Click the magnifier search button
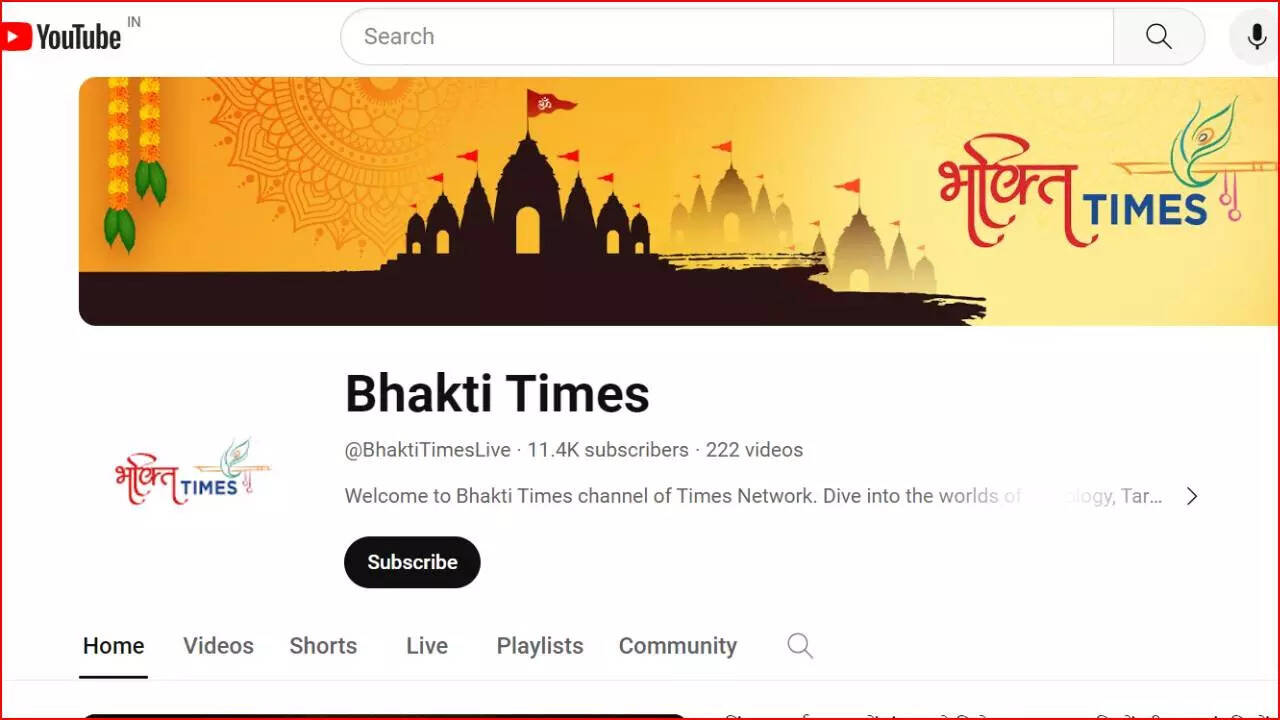Screen dimensions: 1280x720 pyautogui.click(x=1159, y=37)
